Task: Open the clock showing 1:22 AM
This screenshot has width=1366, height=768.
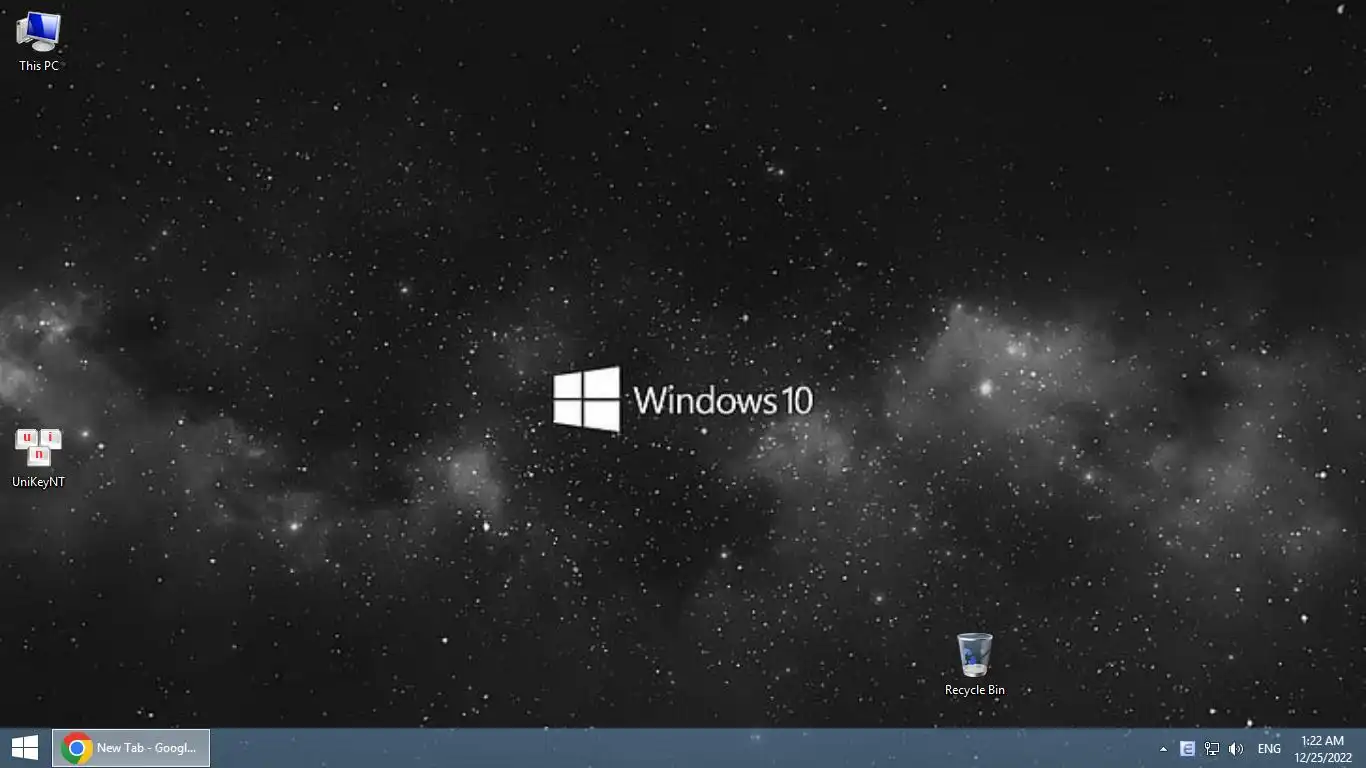Action: click(1322, 749)
